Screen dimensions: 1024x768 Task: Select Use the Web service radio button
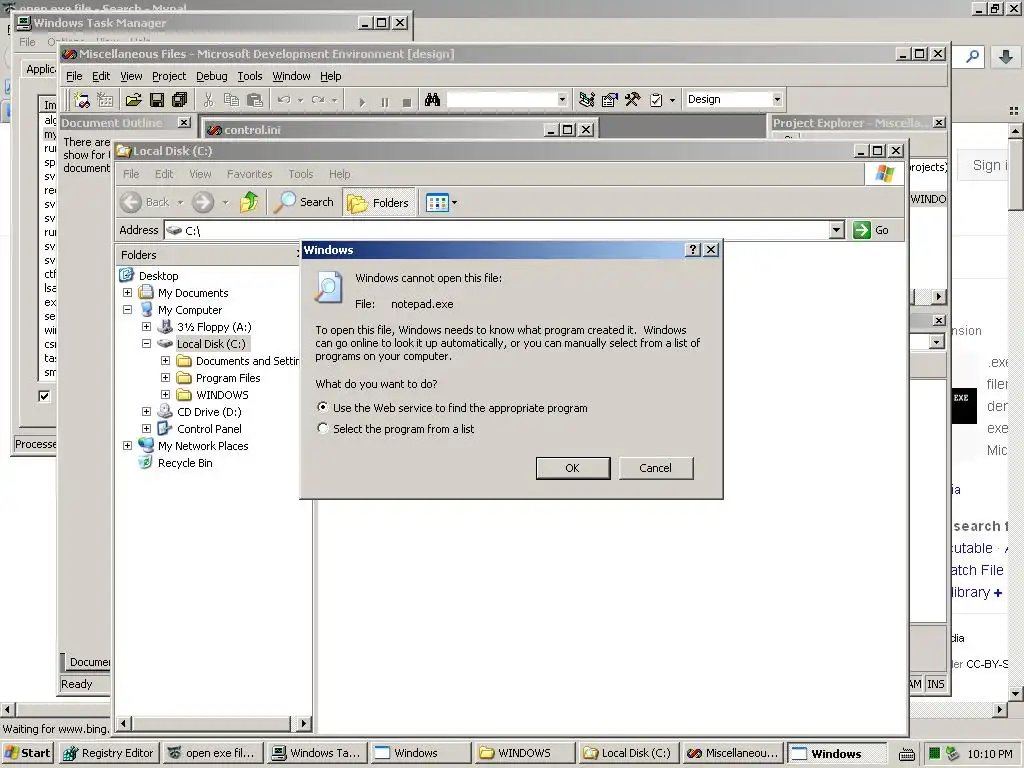tap(323, 407)
